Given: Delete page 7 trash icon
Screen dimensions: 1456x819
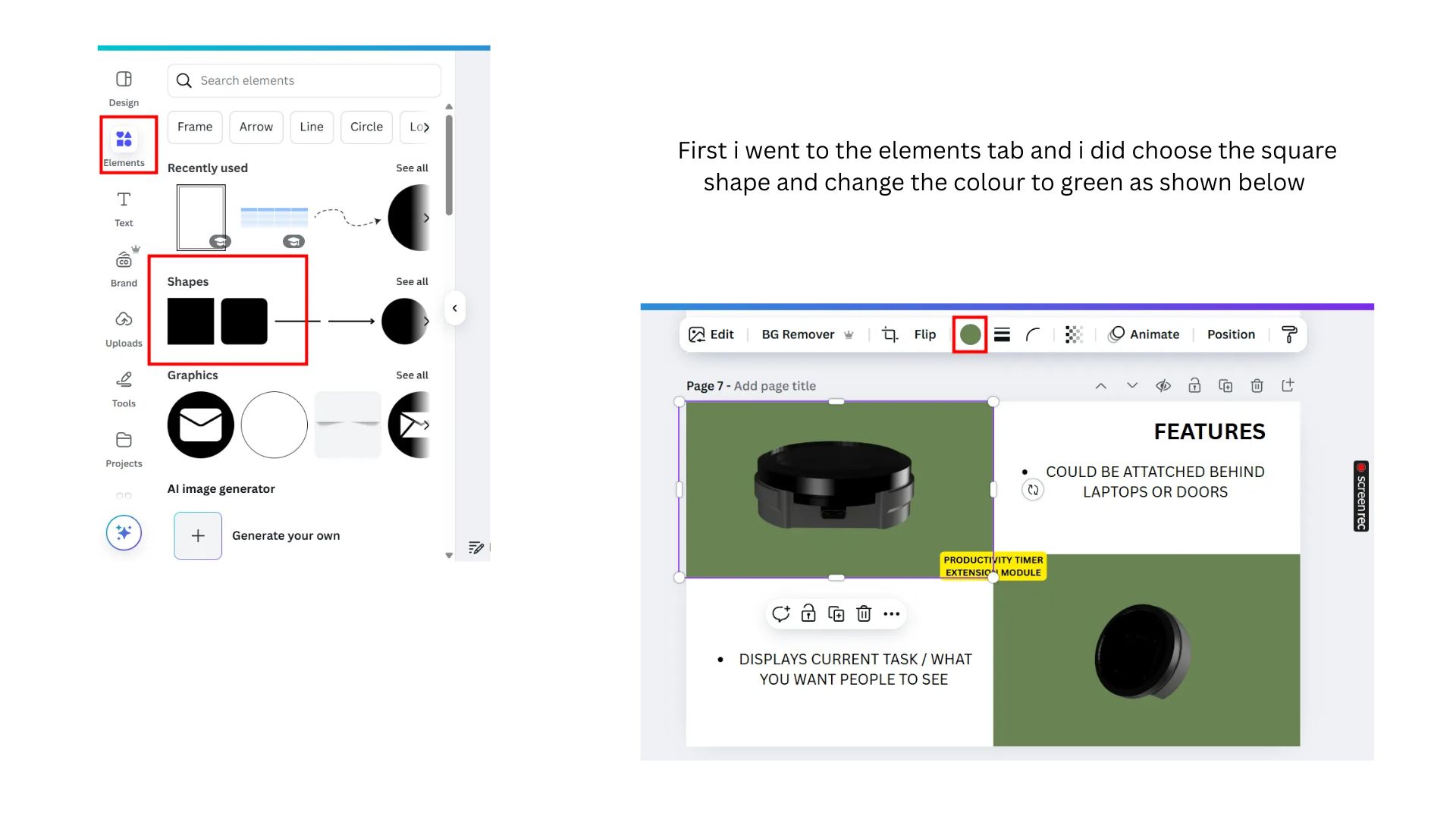Looking at the screenshot, I should 1257,386.
